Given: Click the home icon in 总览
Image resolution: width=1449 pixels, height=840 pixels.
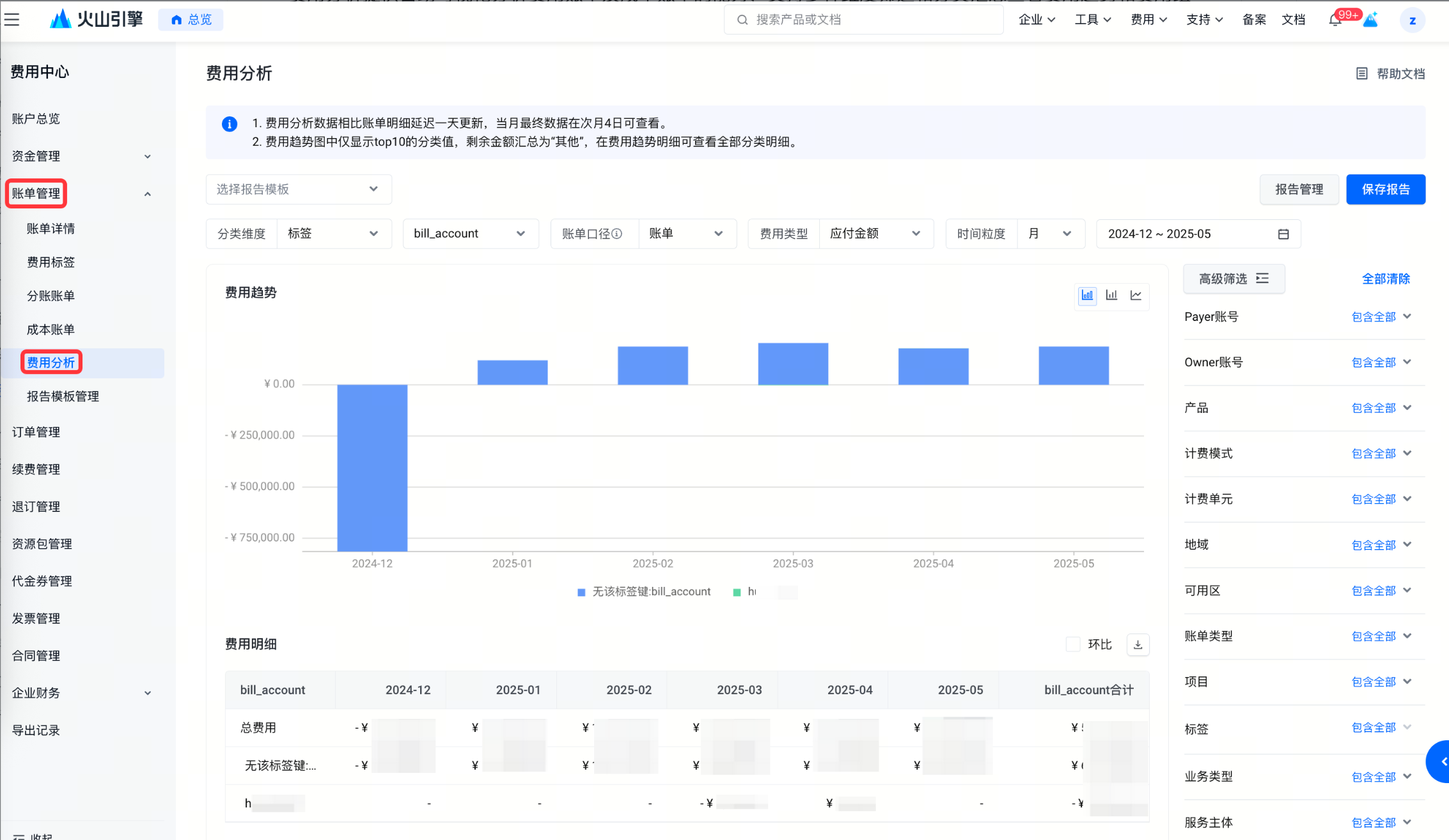Looking at the screenshot, I should [x=176, y=20].
